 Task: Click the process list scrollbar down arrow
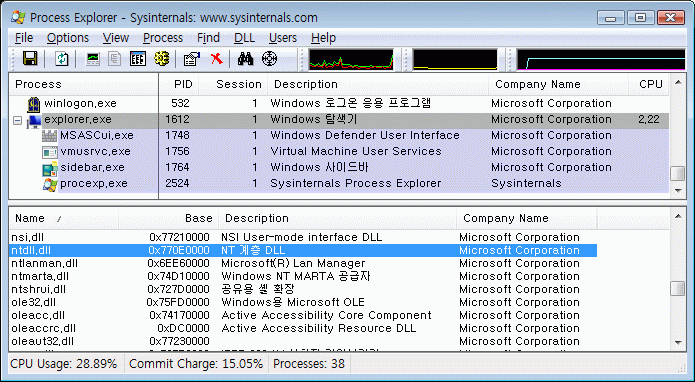point(677,191)
